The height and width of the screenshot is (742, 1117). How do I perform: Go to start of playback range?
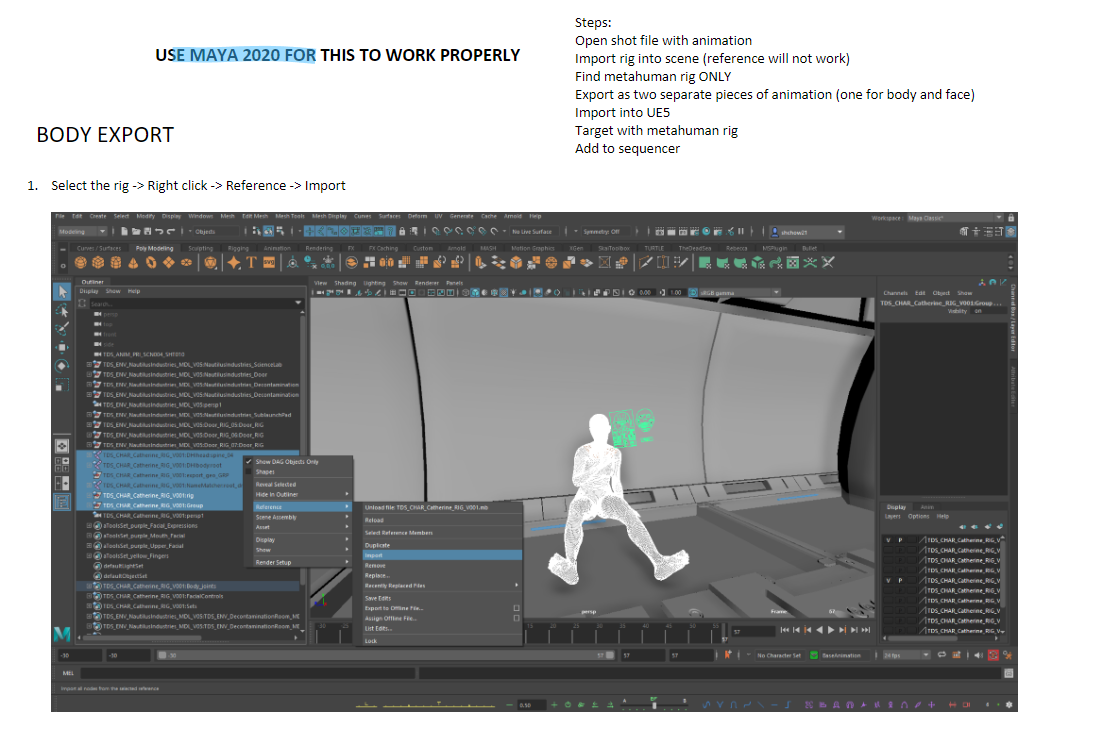pos(784,630)
